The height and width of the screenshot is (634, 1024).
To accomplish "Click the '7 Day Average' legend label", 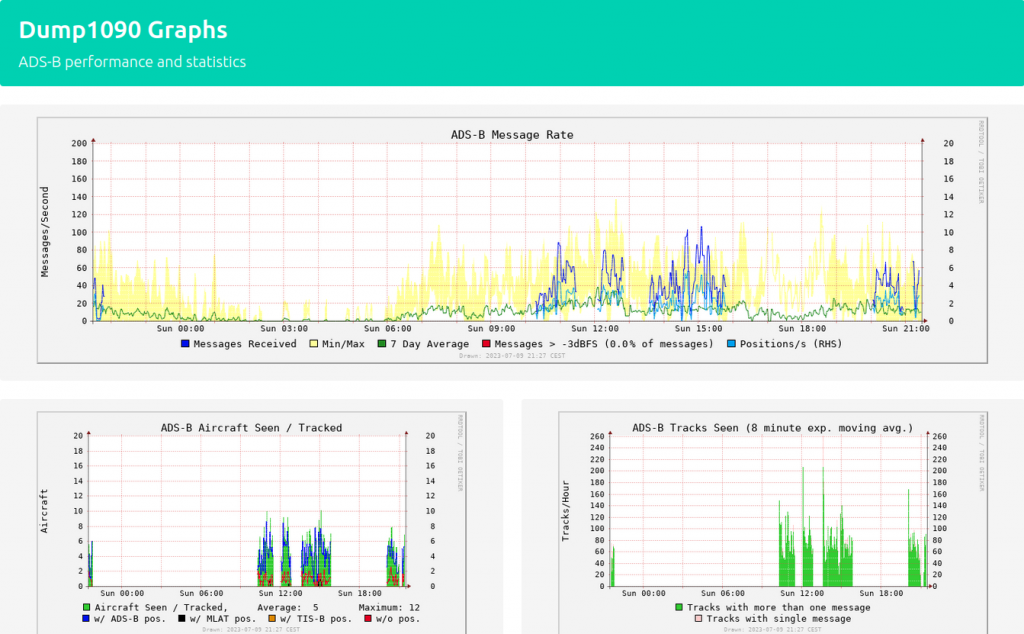I will (x=430, y=343).
